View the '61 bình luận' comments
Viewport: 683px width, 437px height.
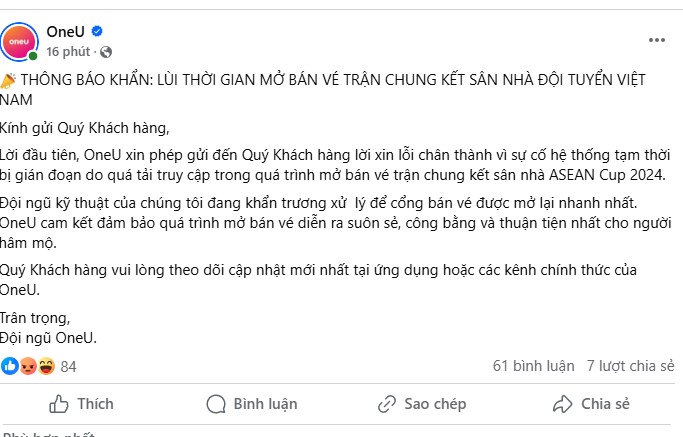[534, 366]
